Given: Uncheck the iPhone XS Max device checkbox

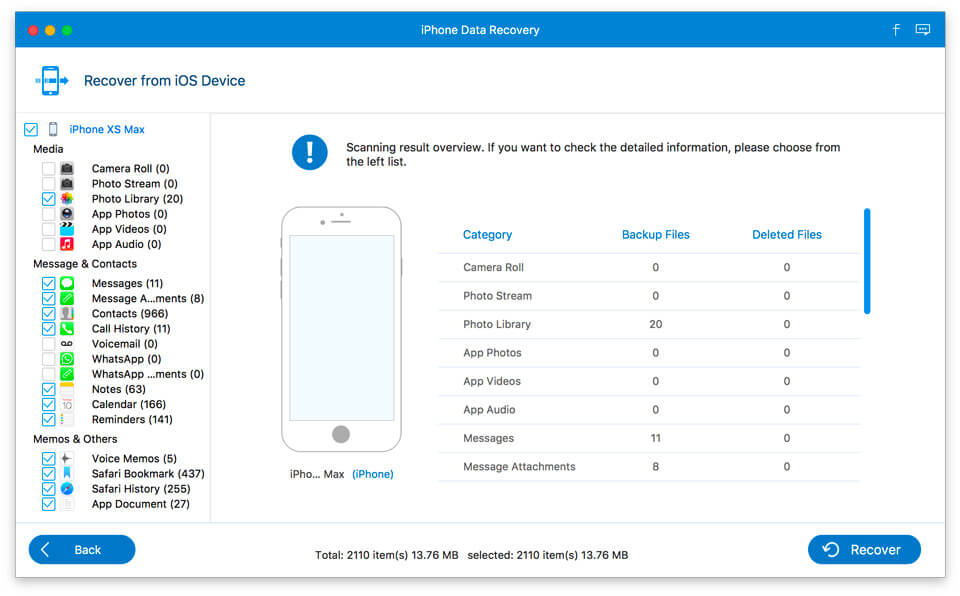Looking at the screenshot, I should pos(31,129).
